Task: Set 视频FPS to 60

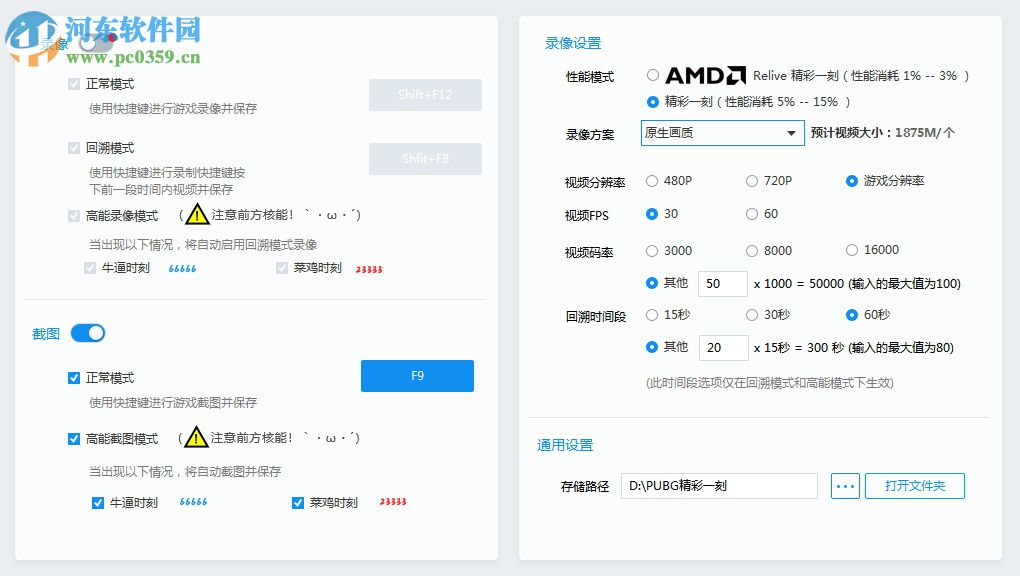Action: [752, 215]
